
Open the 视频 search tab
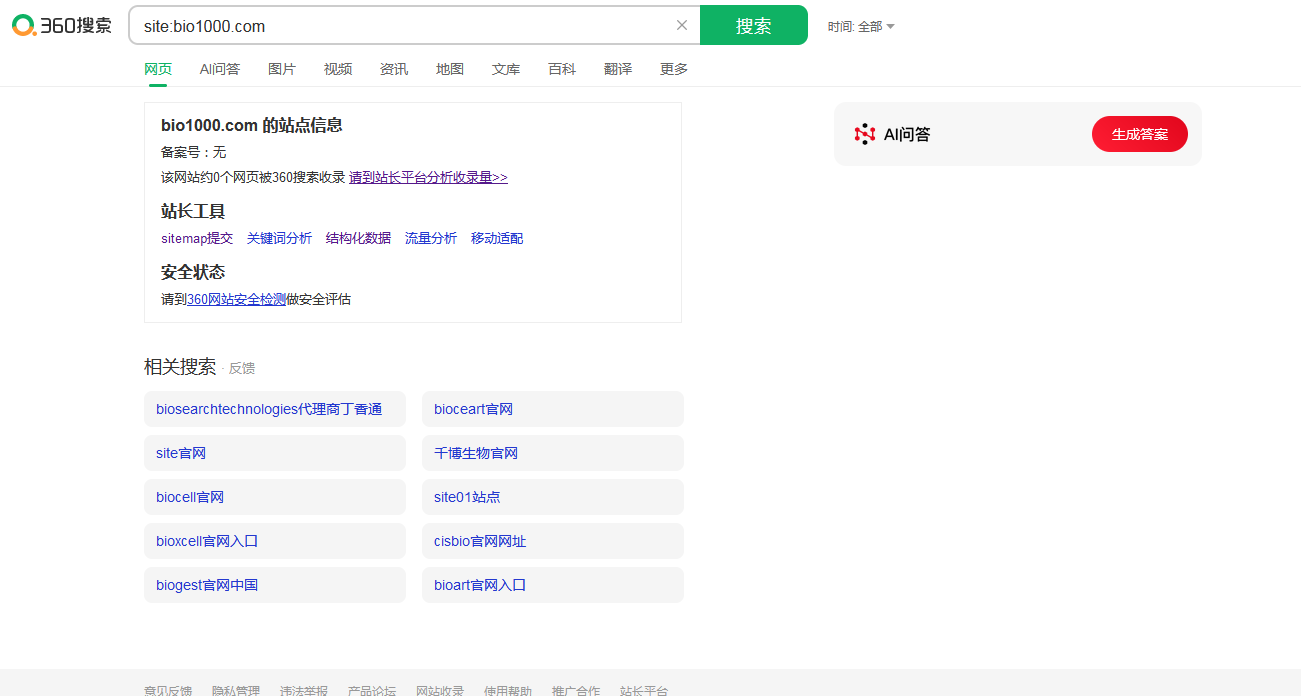click(338, 69)
